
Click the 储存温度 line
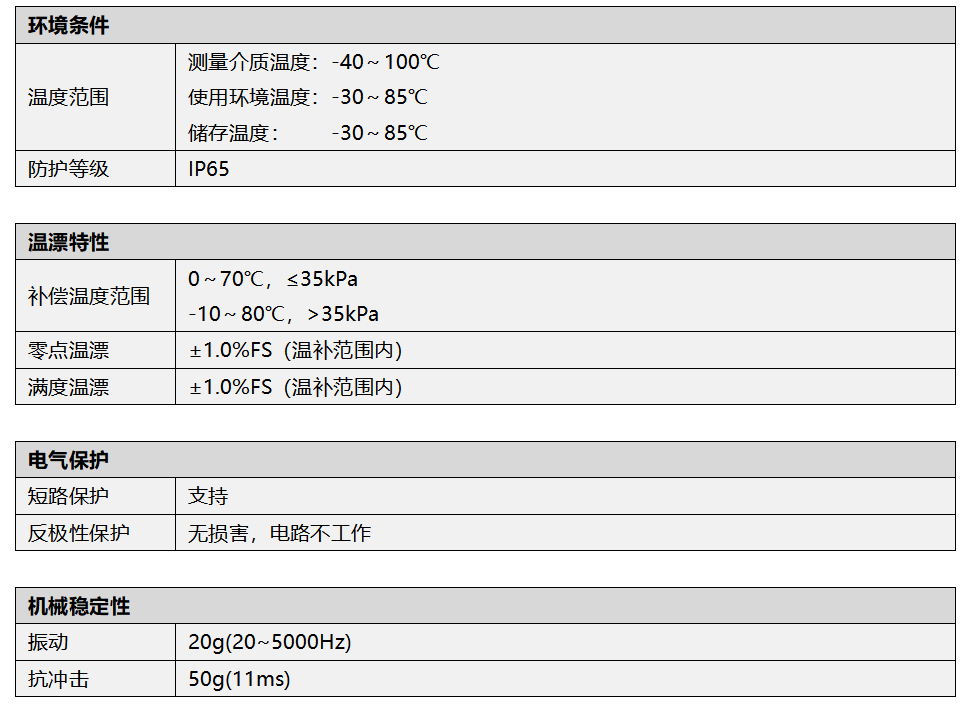[307, 132]
